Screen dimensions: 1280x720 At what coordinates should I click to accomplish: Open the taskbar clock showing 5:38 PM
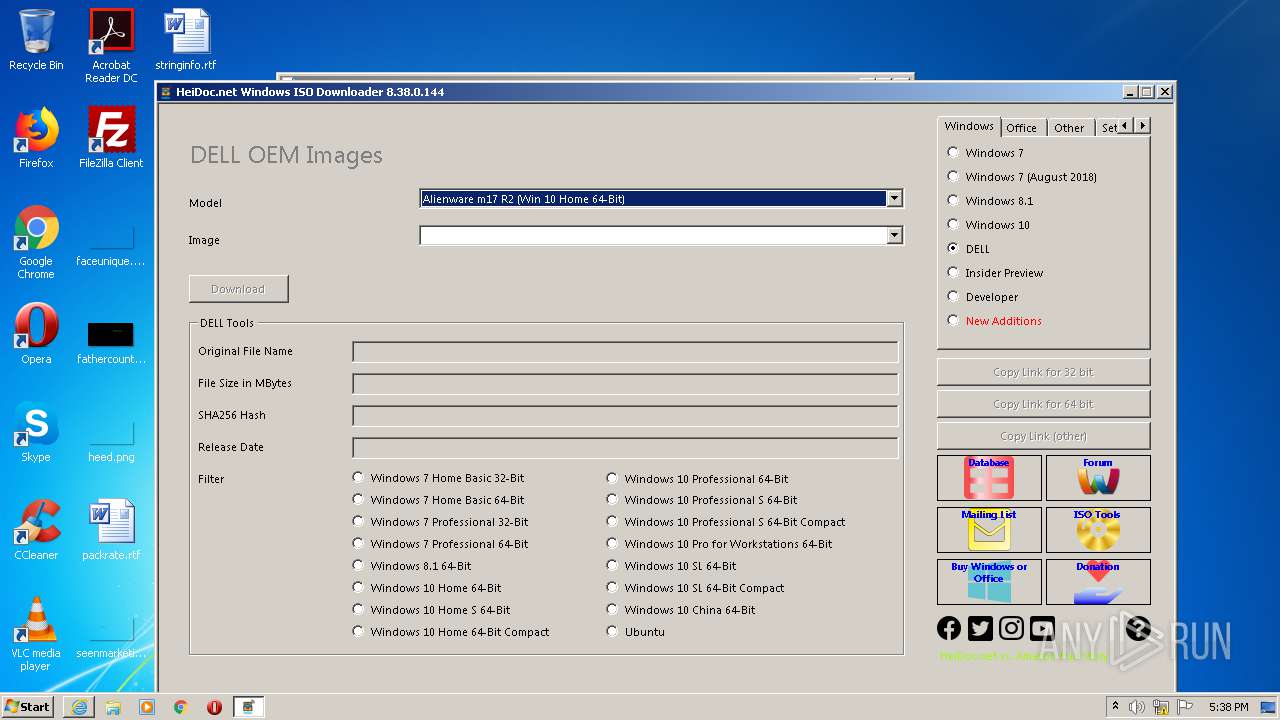[x=1228, y=707]
